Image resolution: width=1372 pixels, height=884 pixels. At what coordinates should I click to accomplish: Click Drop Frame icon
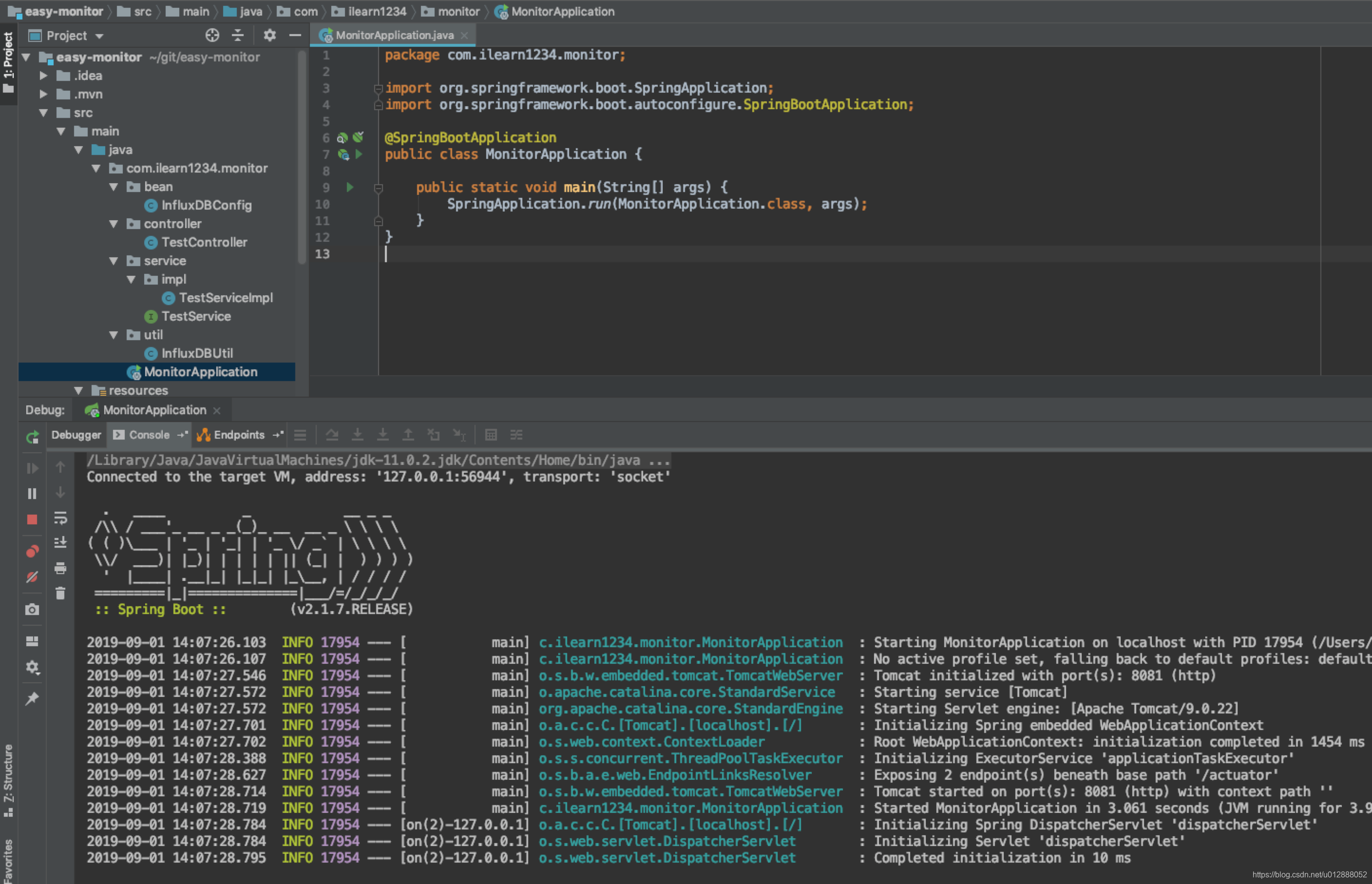[x=434, y=435]
